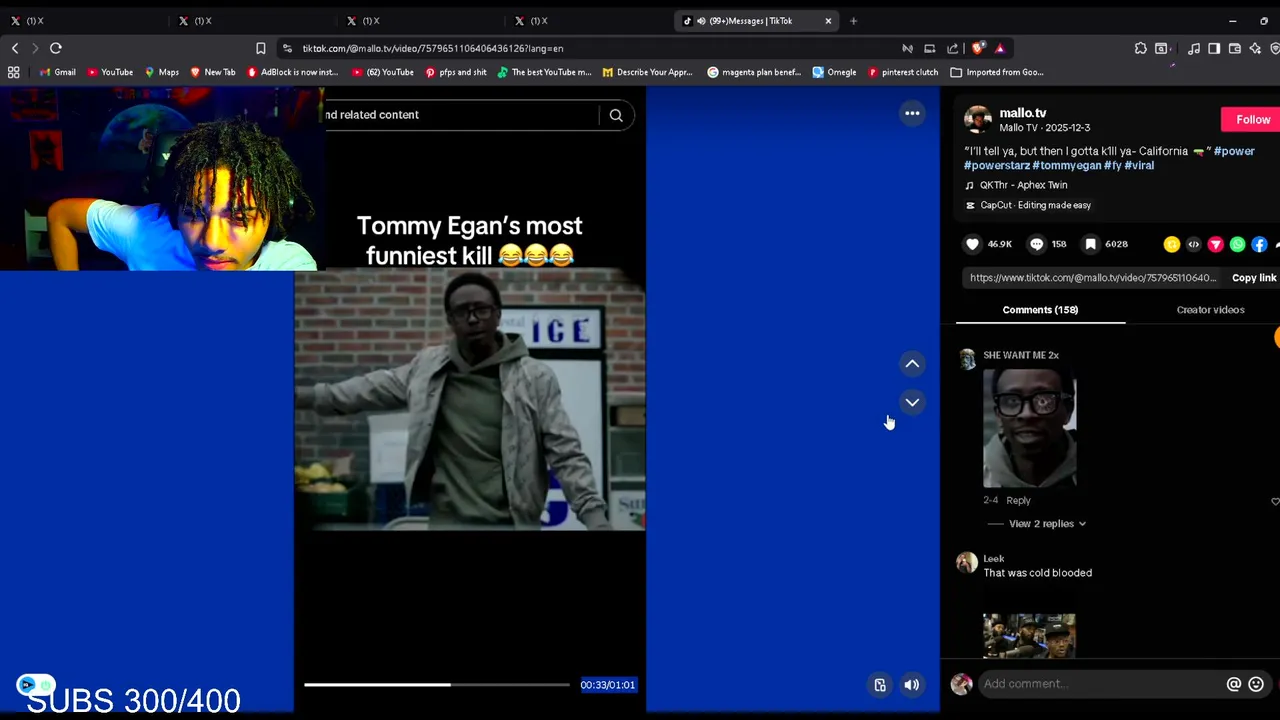
Task: Open Leo AI sparkle icon
Action: pos(1255,48)
